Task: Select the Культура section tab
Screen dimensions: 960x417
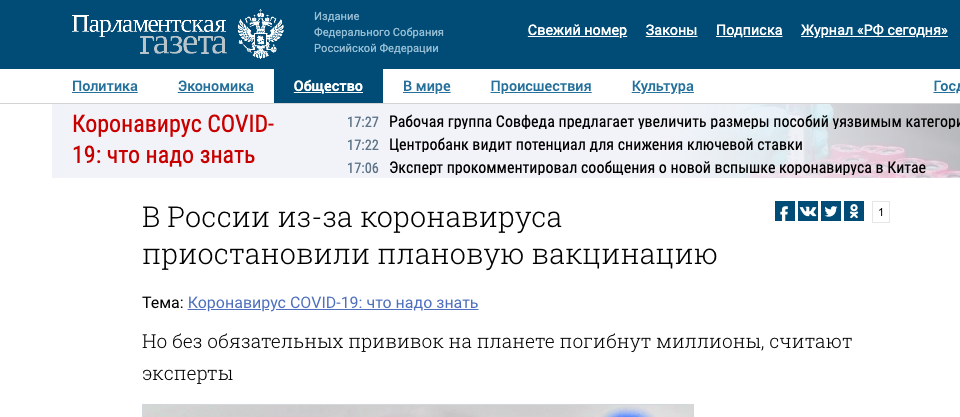Action: coord(662,86)
